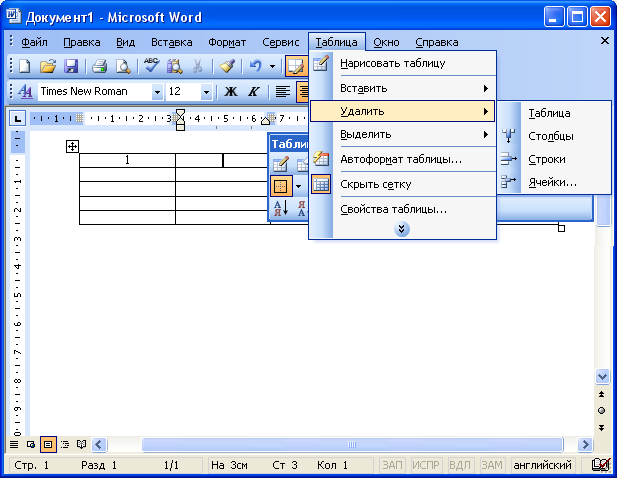
Task: Toggle center alignment button
Action: pyautogui.click(x=302, y=92)
